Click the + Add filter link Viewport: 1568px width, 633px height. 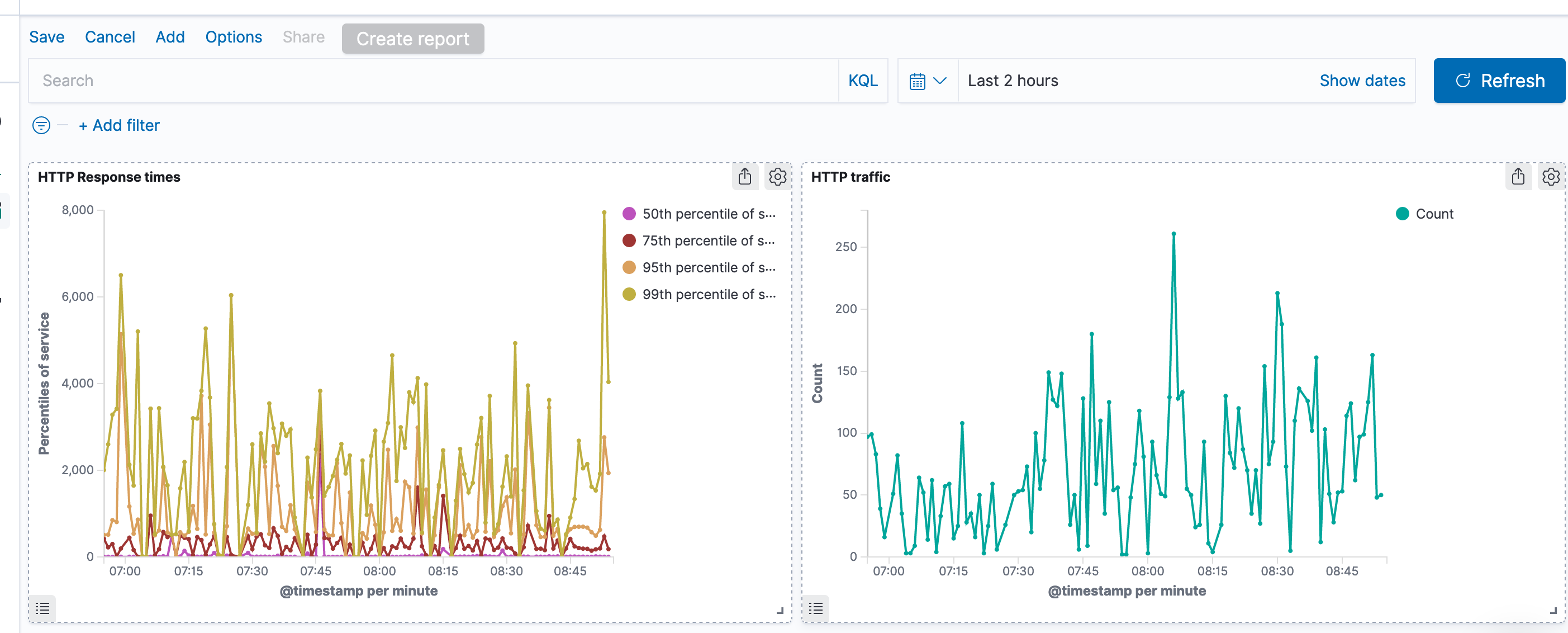point(120,125)
